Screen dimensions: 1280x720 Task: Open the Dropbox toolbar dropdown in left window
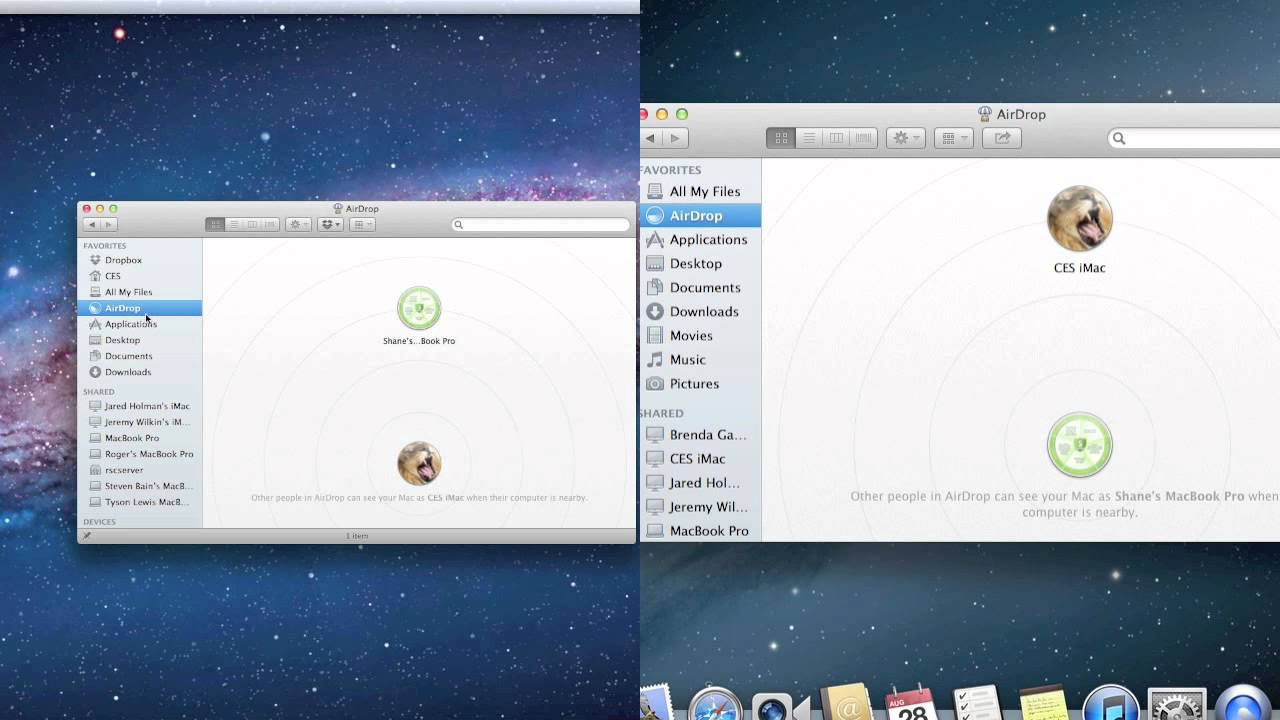[x=331, y=225]
